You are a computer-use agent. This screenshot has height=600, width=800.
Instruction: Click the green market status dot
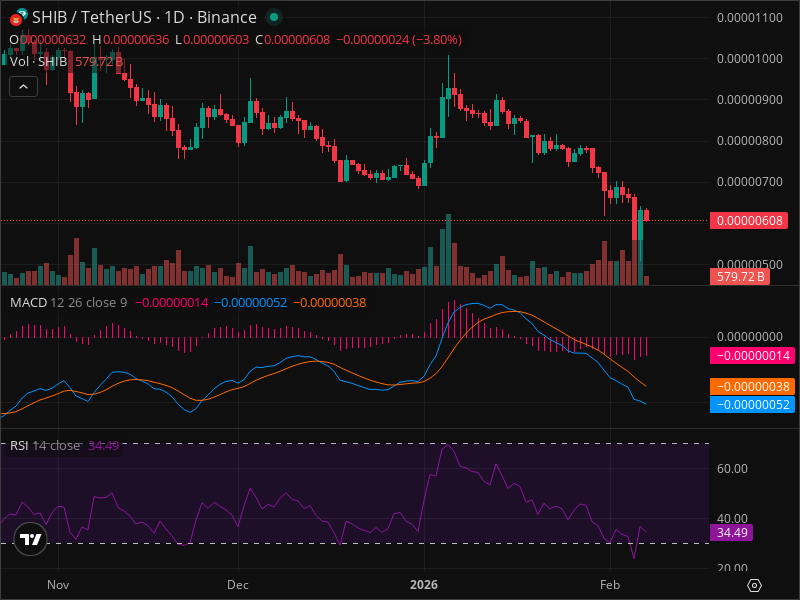click(274, 17)
